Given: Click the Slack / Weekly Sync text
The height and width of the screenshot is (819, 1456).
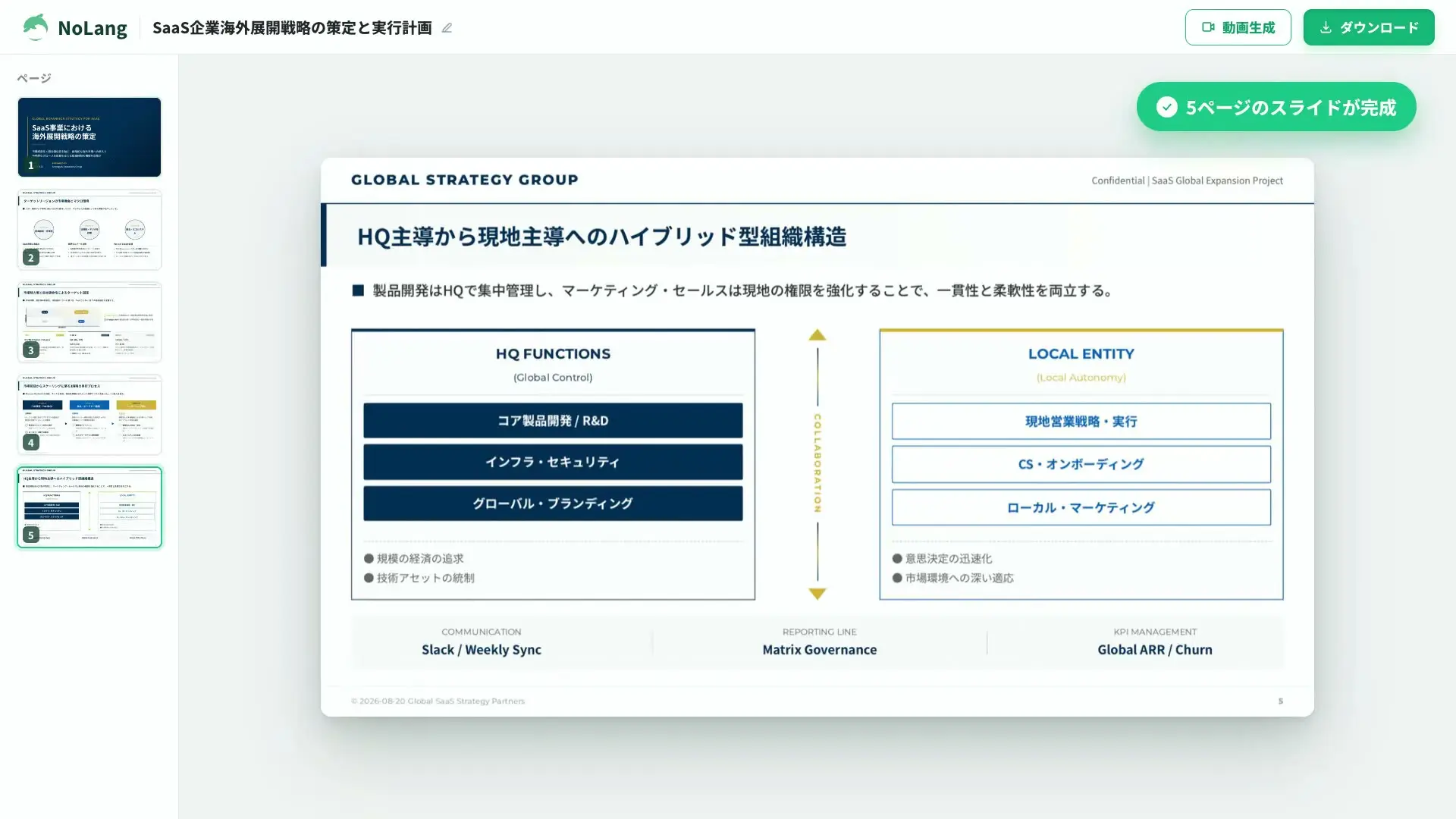Looking at the screenshot, I should pos(482,650).
